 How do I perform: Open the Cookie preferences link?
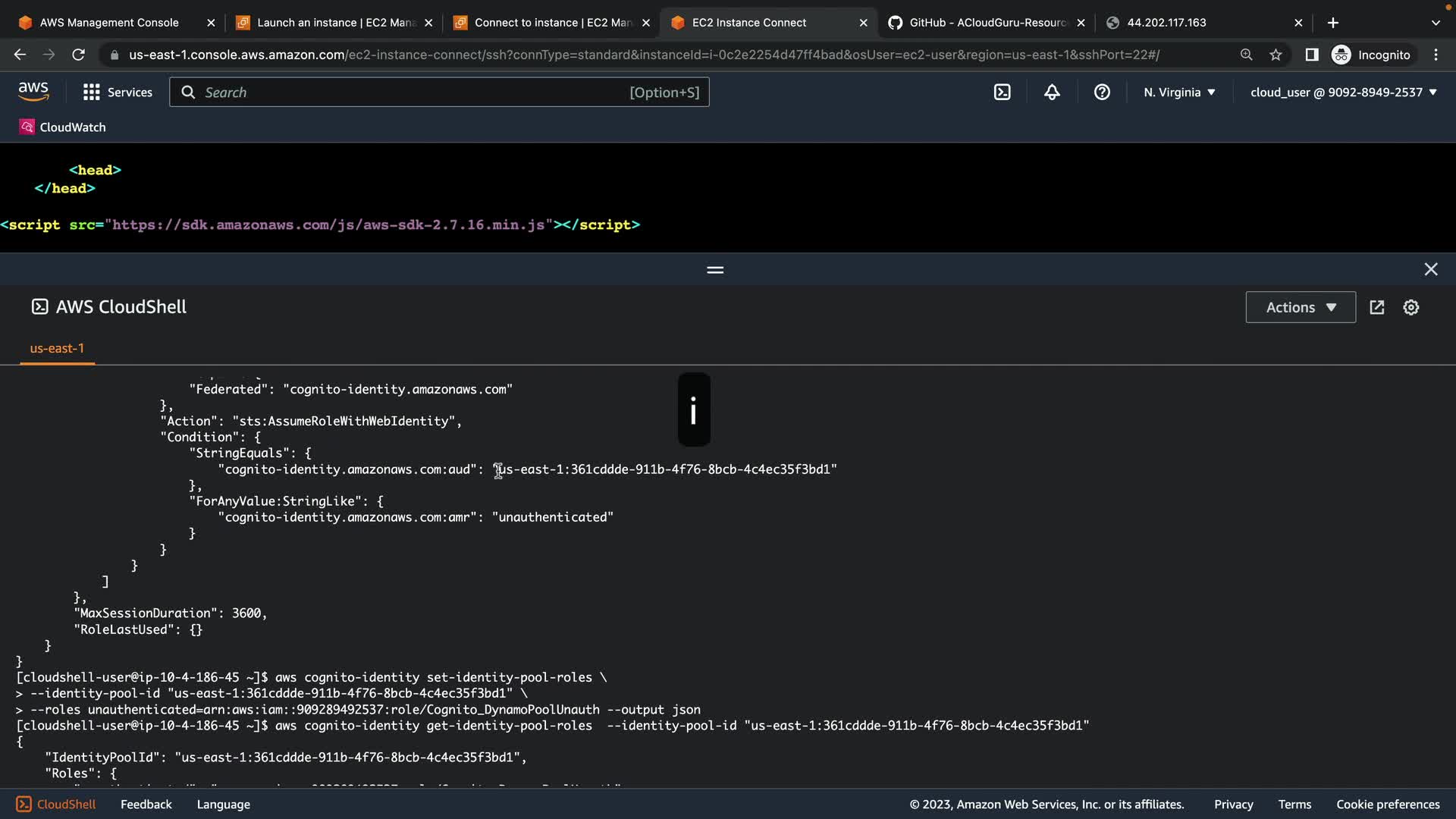pos(1387,804)
